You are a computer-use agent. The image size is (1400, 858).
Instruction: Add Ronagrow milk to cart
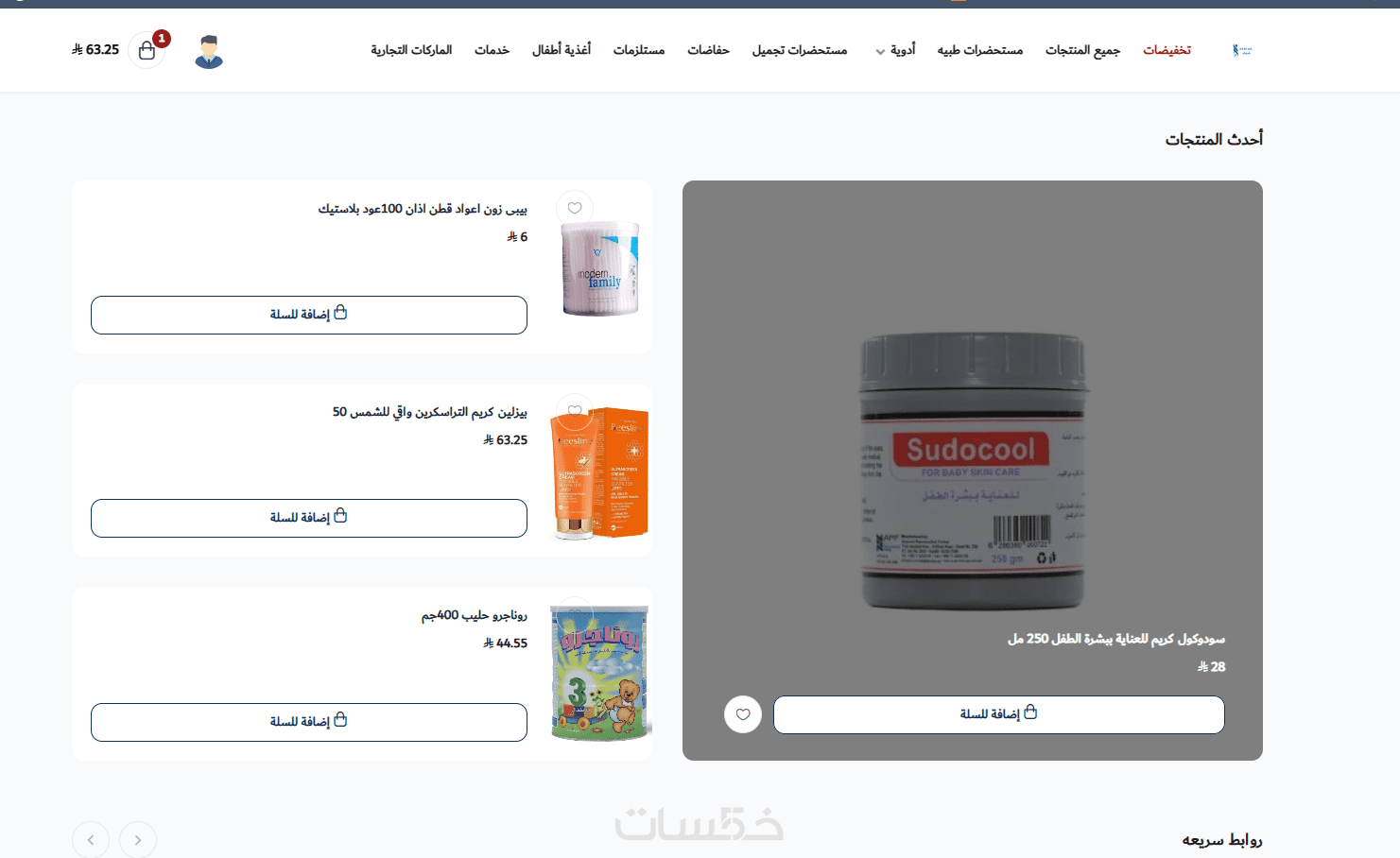pyautogui.click(x=309, y=722)
